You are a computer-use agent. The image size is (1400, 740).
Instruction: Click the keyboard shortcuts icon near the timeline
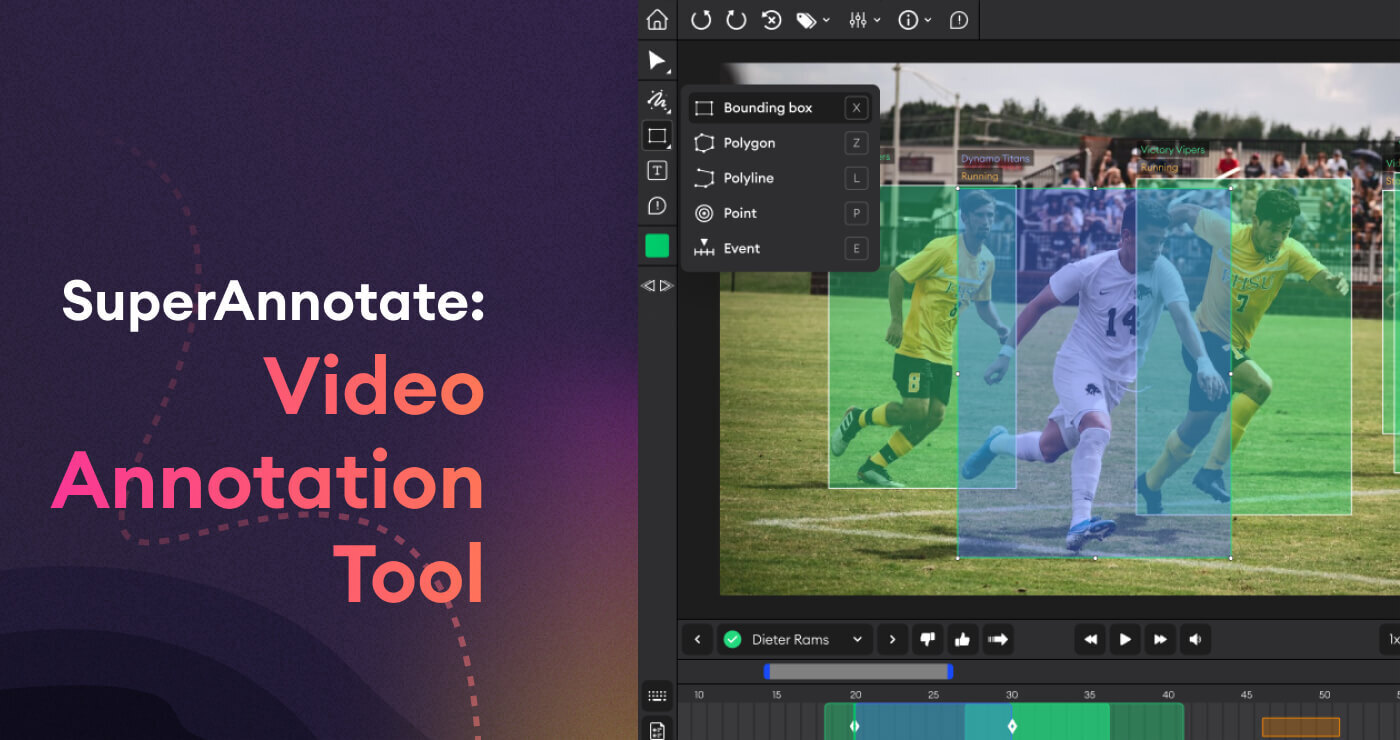tap(657, 694)
